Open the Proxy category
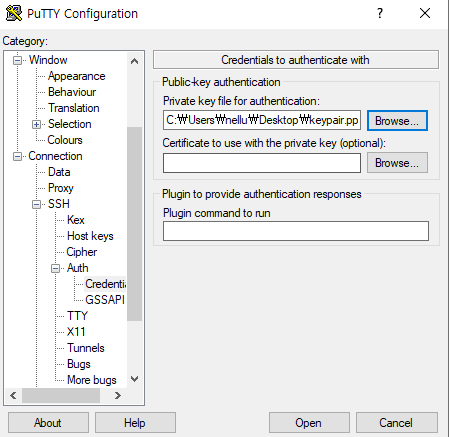449x437 pixels. [x=61, y=188]
